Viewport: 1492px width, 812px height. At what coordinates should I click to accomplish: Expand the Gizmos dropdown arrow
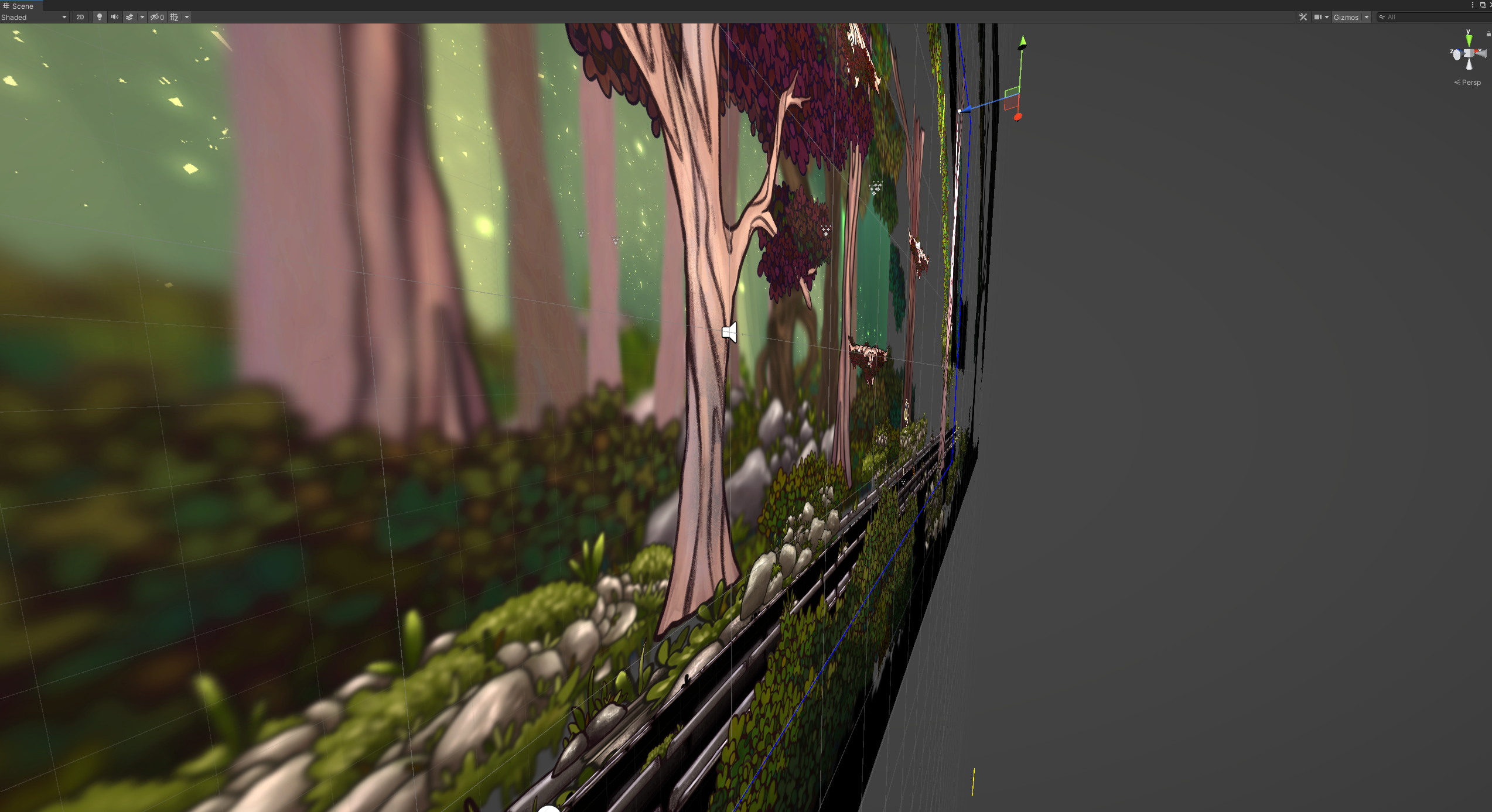[1367, 17]
